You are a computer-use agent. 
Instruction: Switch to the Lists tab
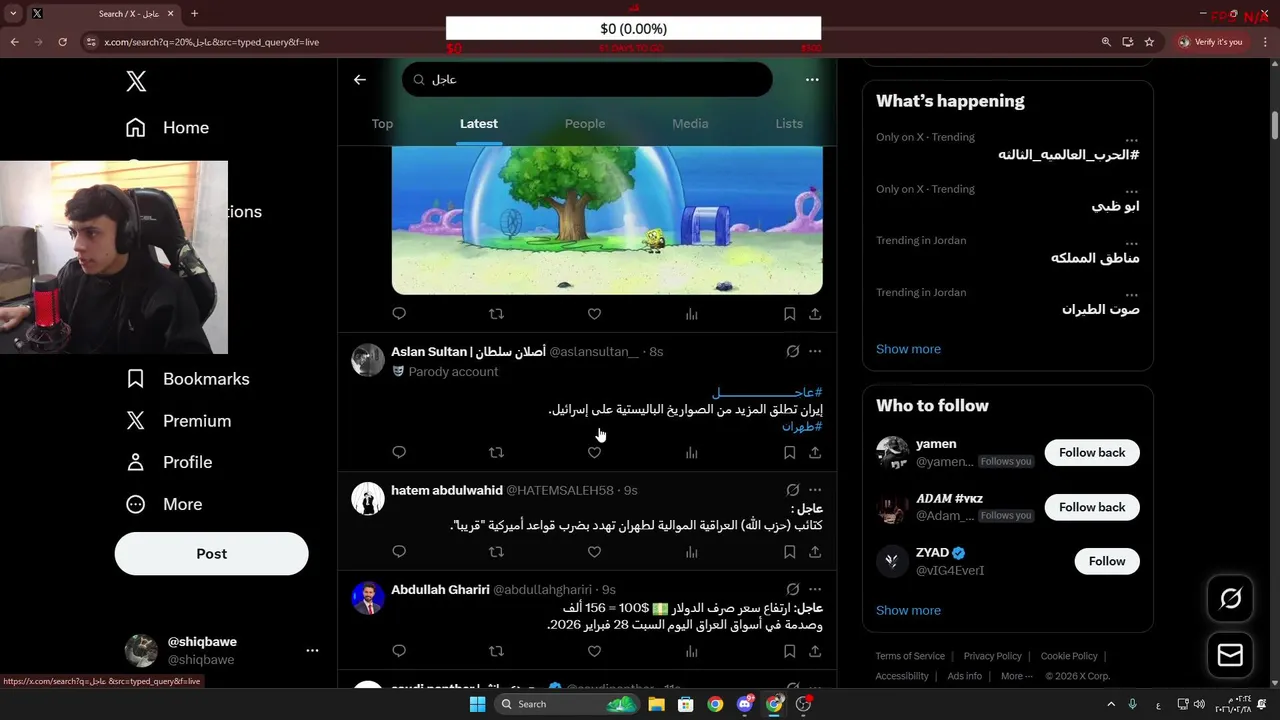pos(789,124)
